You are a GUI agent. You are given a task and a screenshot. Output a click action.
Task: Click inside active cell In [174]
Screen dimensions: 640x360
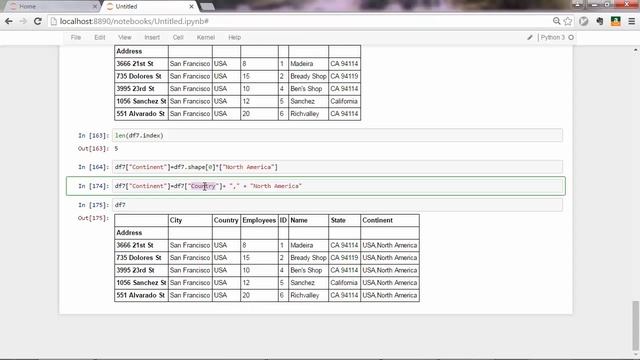tap(337, 186)
